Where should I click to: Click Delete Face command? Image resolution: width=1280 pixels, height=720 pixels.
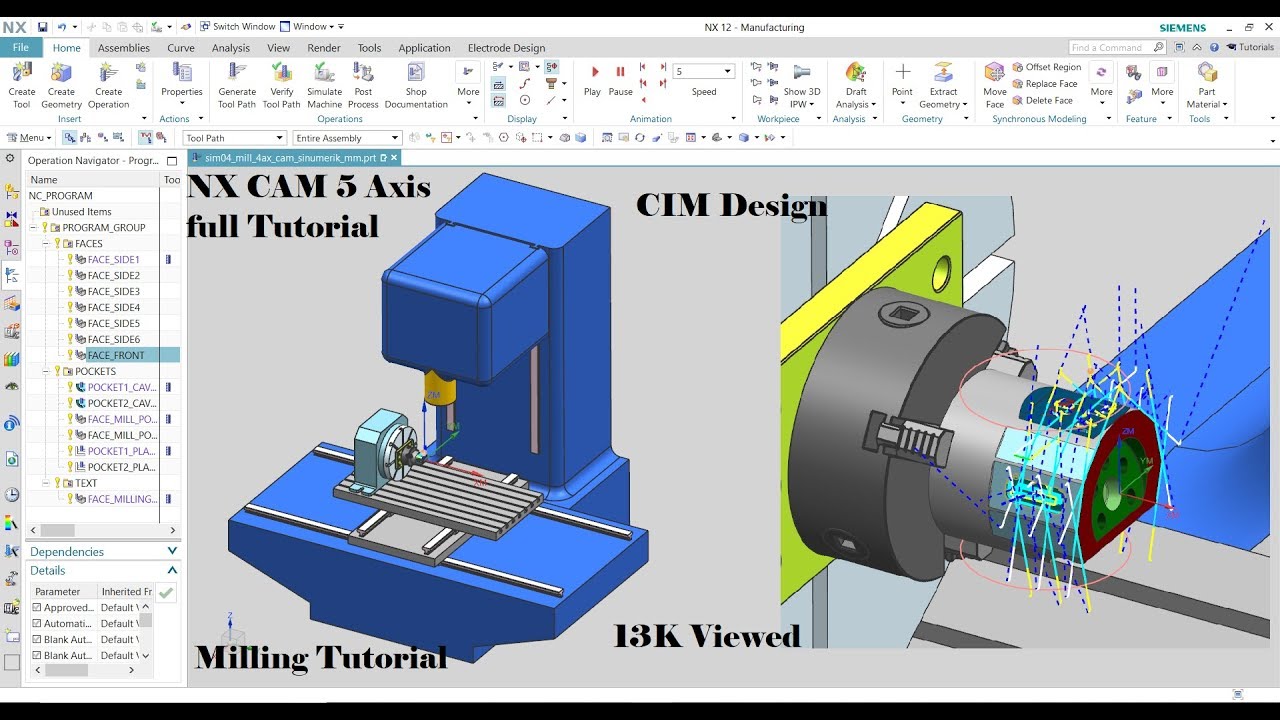pos(1043,100)
